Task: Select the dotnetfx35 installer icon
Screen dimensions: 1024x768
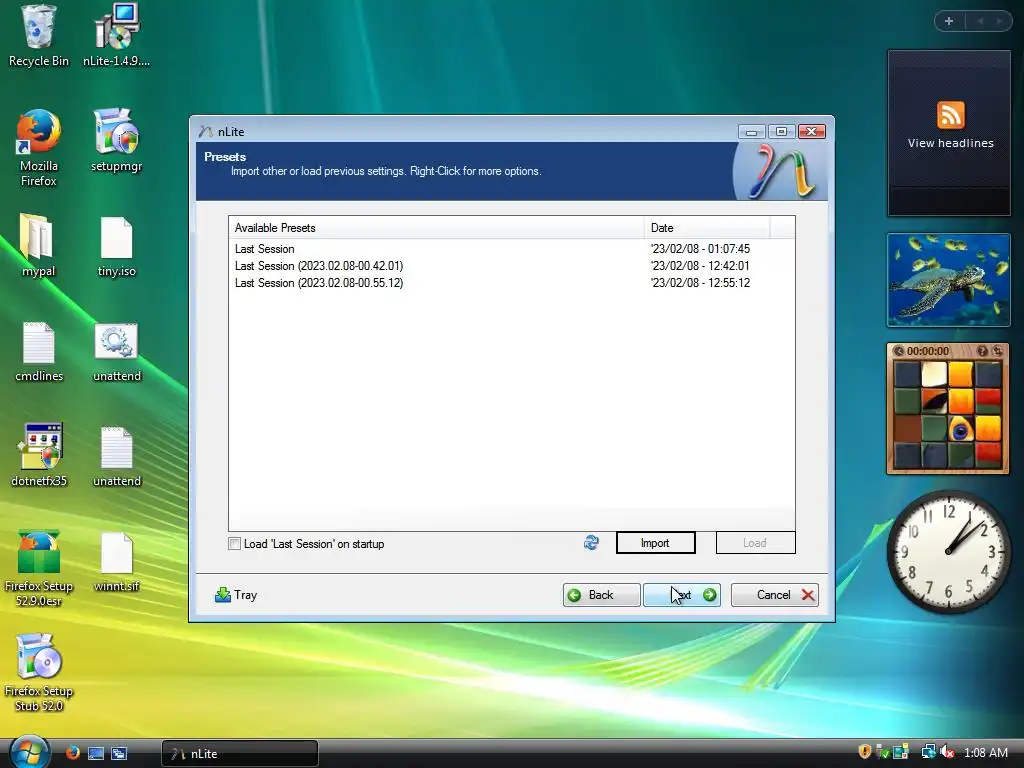Action: coord(38,455)
